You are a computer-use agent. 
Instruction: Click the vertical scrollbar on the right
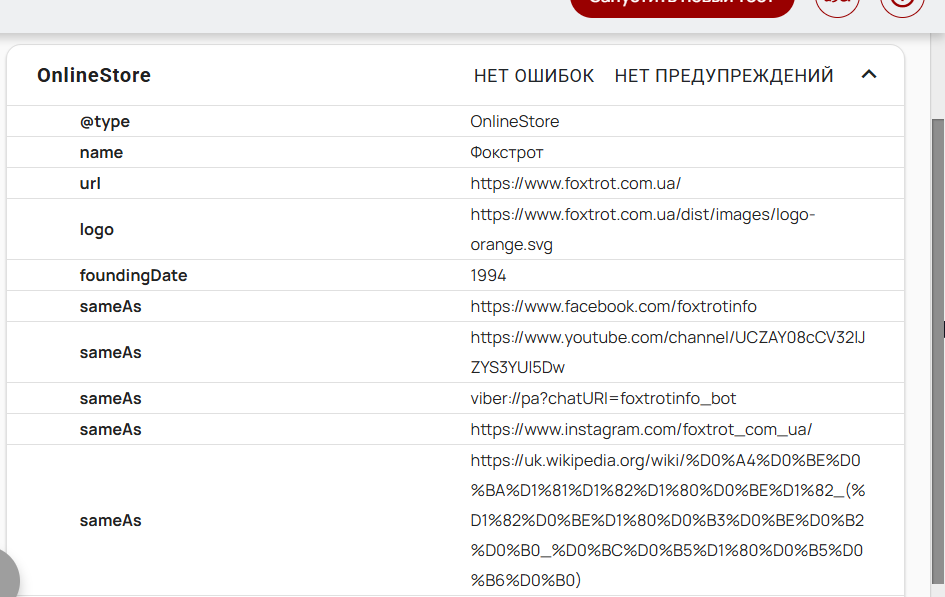click(x=938, y=349)
